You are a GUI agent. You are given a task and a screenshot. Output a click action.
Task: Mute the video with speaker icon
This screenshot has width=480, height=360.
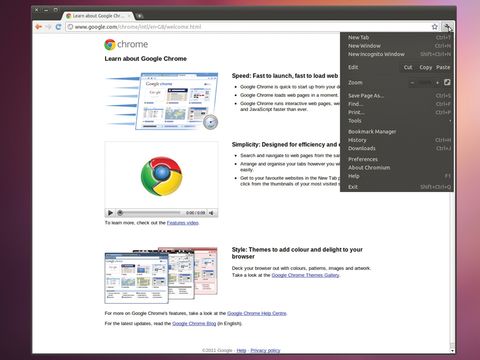coord(211,213)
